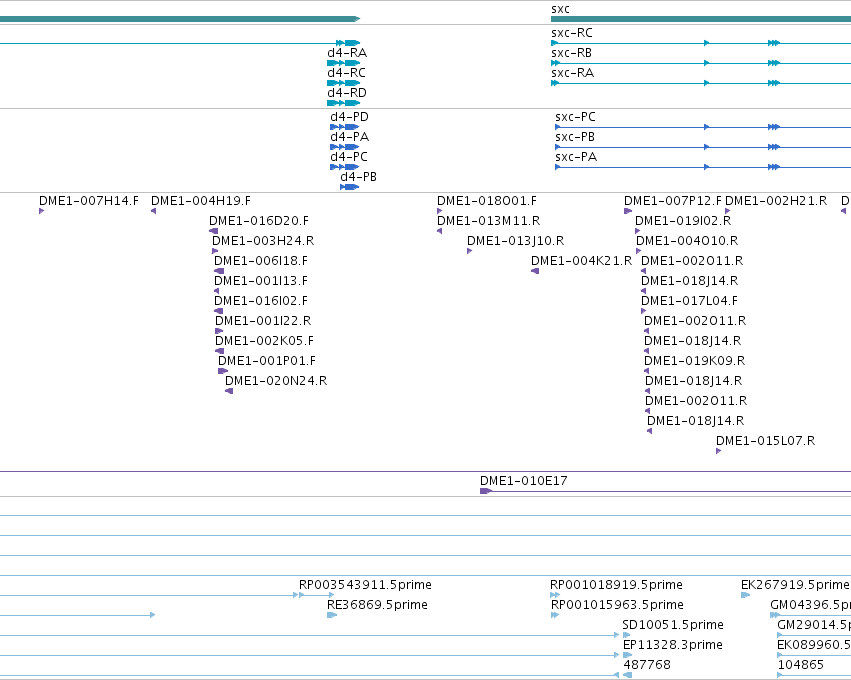Viewport: 851px width, 680px height.
Task: Click the EK089960 EST label
Action: tap(814, 645)
